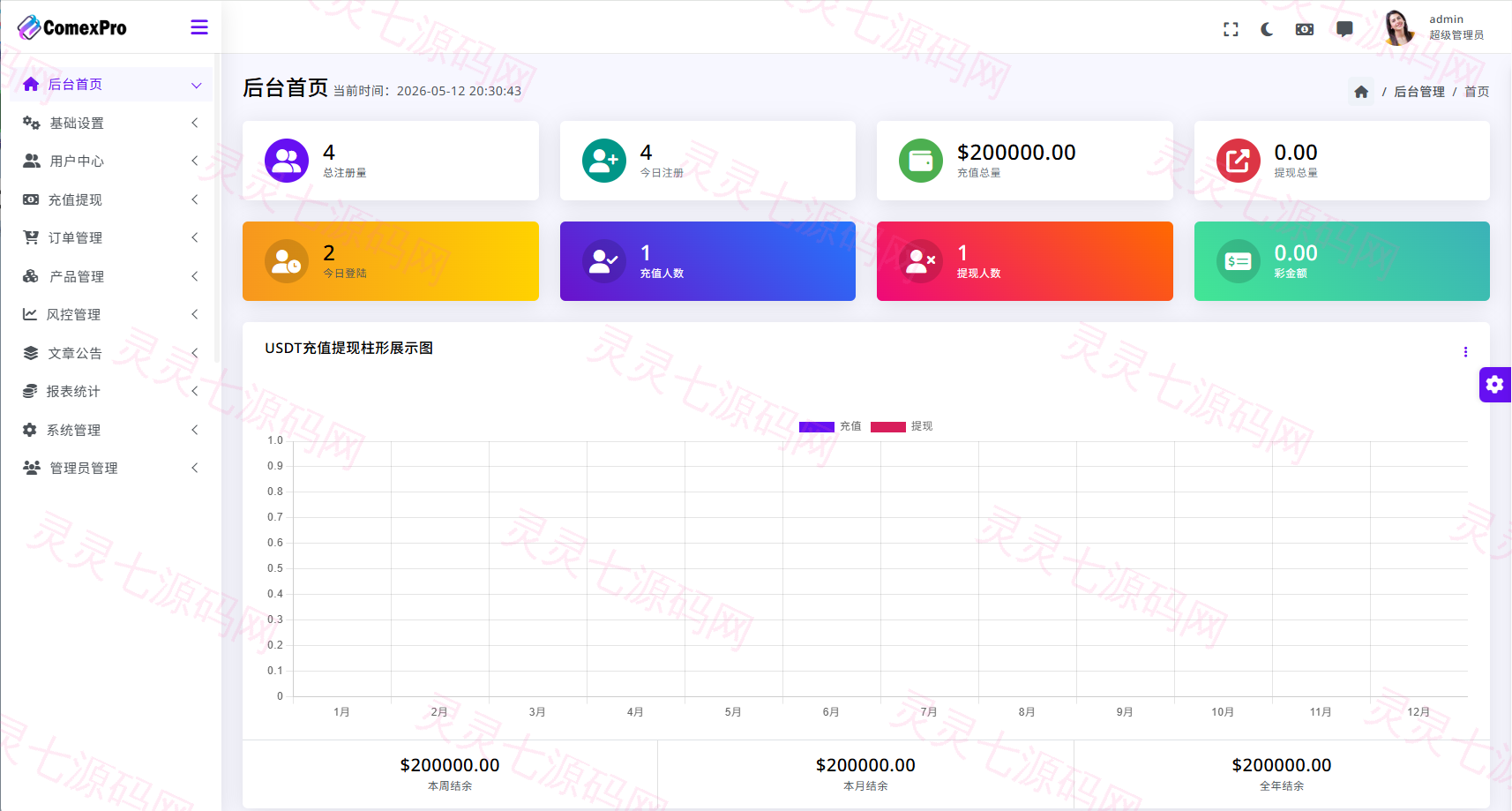Expand the 基础设置 chevron
Viewport: 1512px width, 811px height.
[x=195, y=124]
